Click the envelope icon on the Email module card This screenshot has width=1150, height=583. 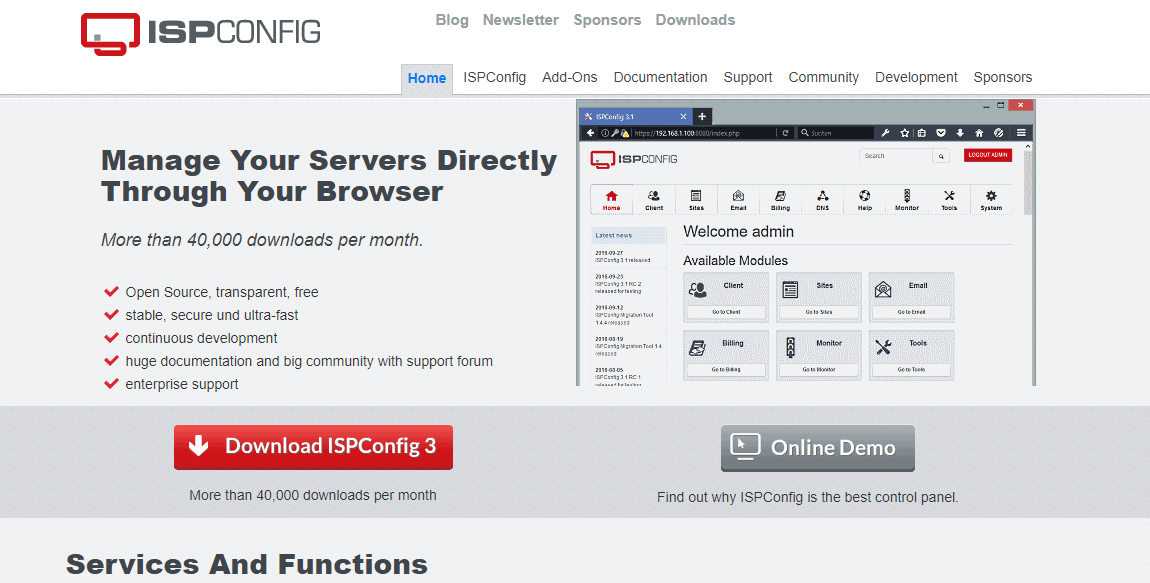[x=883, y=290]
